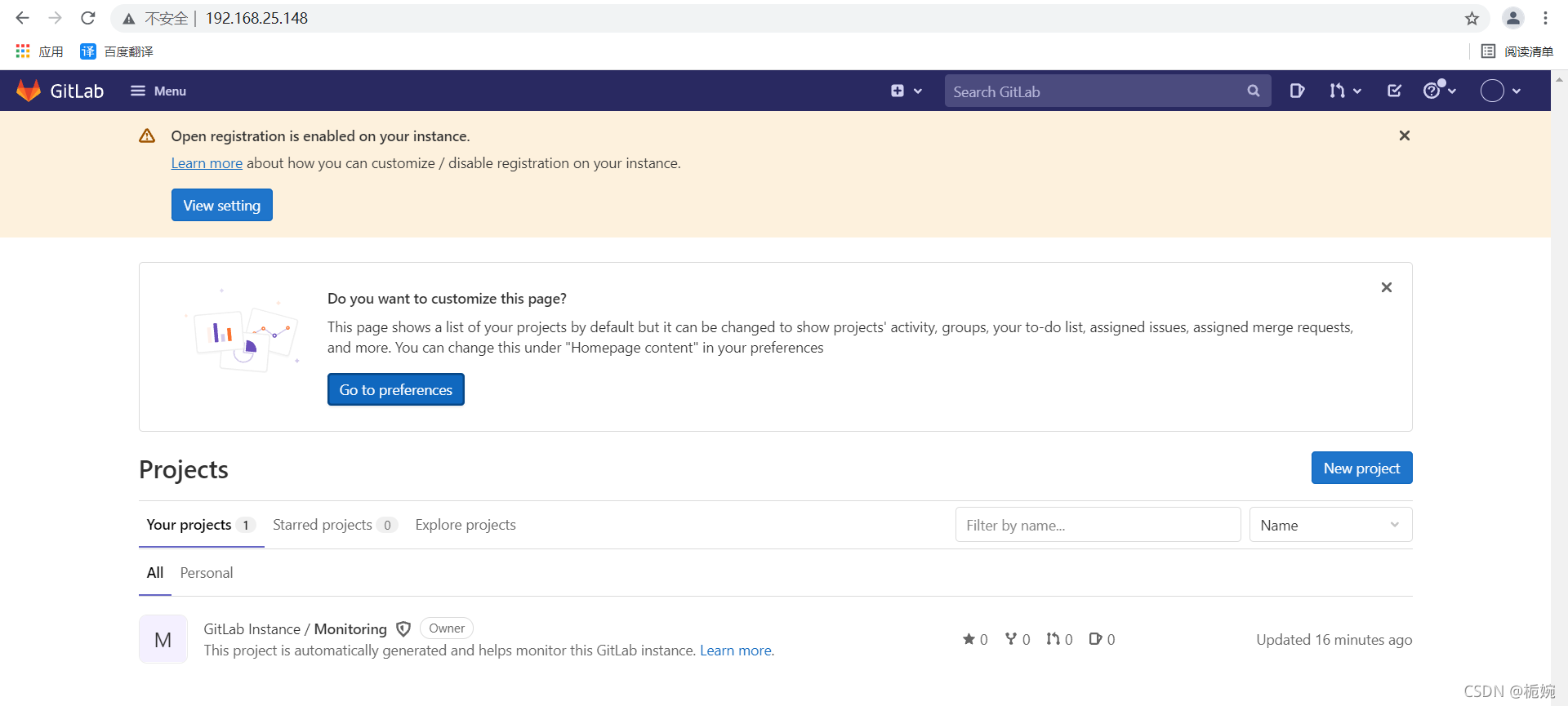Open the Explore projects tab
This screenshot has width=1568, height=706.
click(465, 525)
